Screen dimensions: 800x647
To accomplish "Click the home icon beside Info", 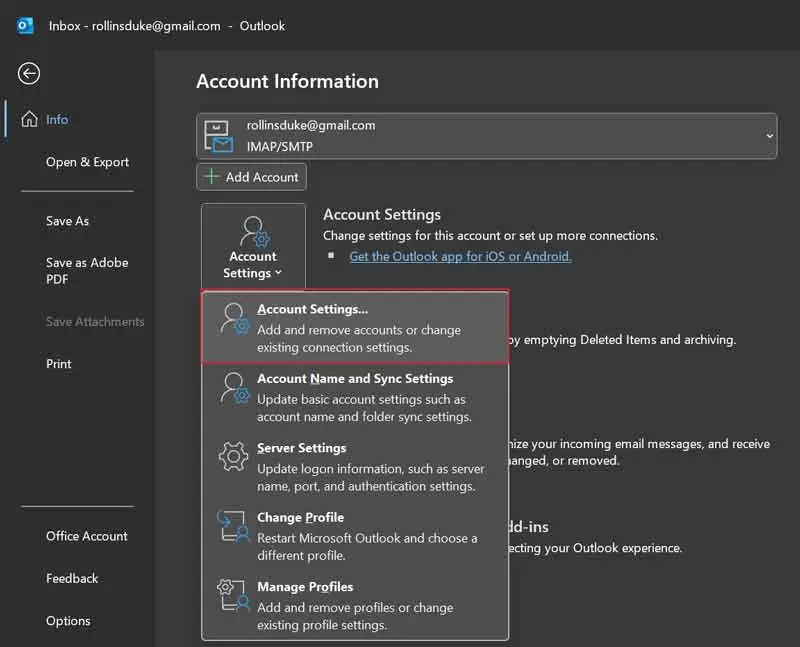I will (29, 118).
